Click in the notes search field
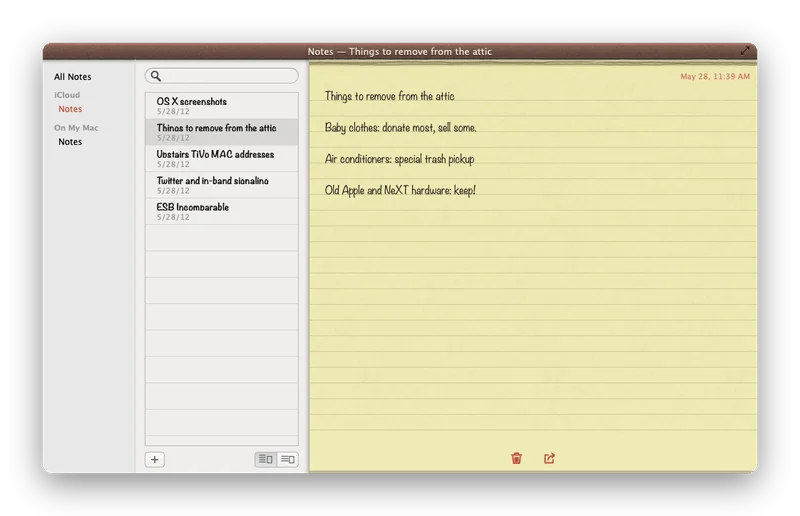The height and width of the screenshot is (516, 800). coord(222,76)
